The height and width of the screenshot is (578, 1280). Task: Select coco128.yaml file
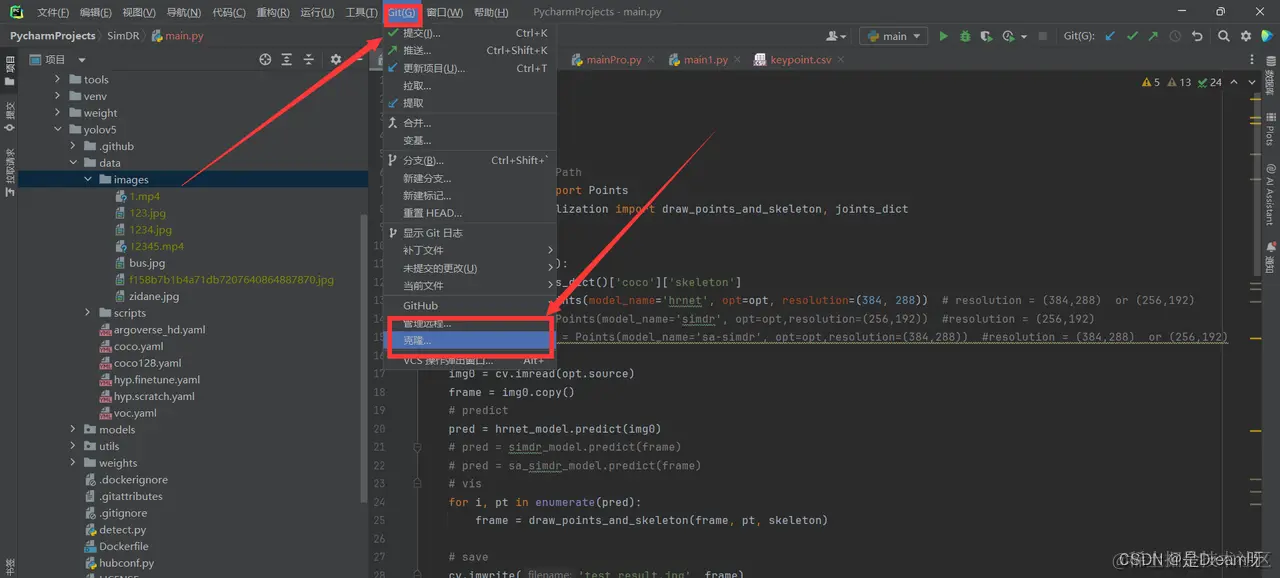(x=147, y=363)
